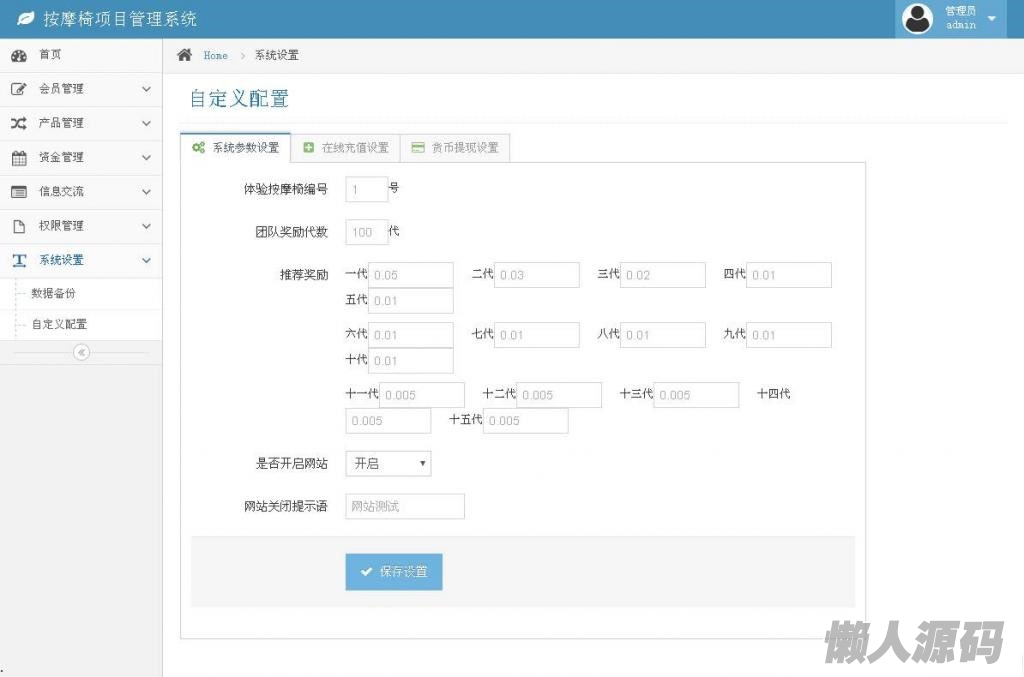Viewport: 1024px width, 677px height.
Task: Click the Home breadcrumb link
Action: pos(215,56)
